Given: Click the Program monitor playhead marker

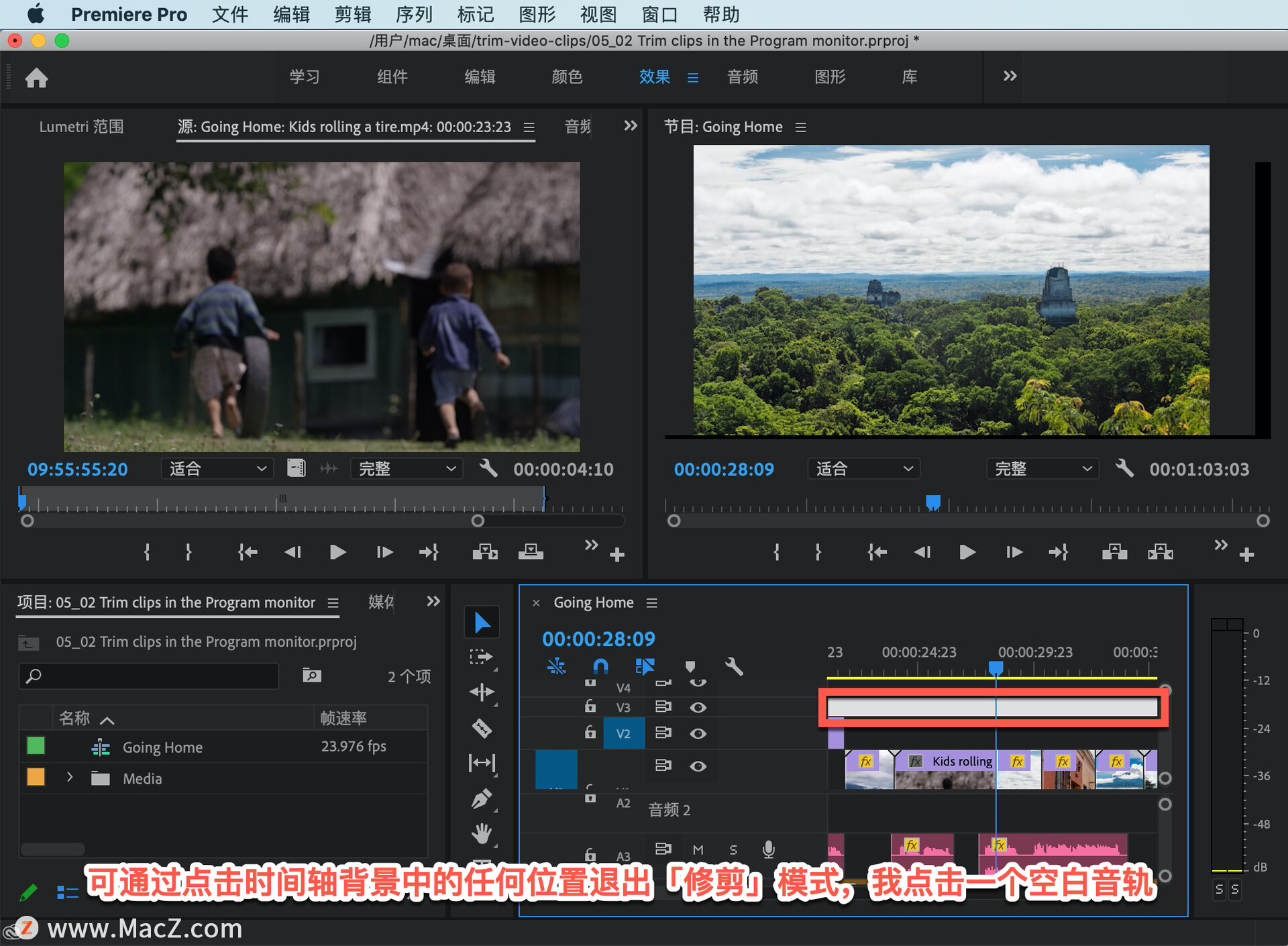Looking at the screenshot, I should (932, 502).
